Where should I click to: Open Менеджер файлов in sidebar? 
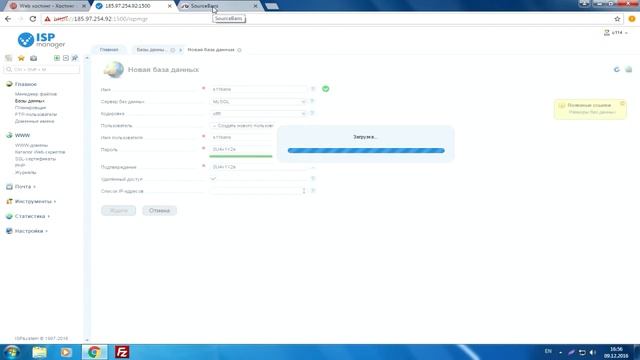tap(36, 94)
